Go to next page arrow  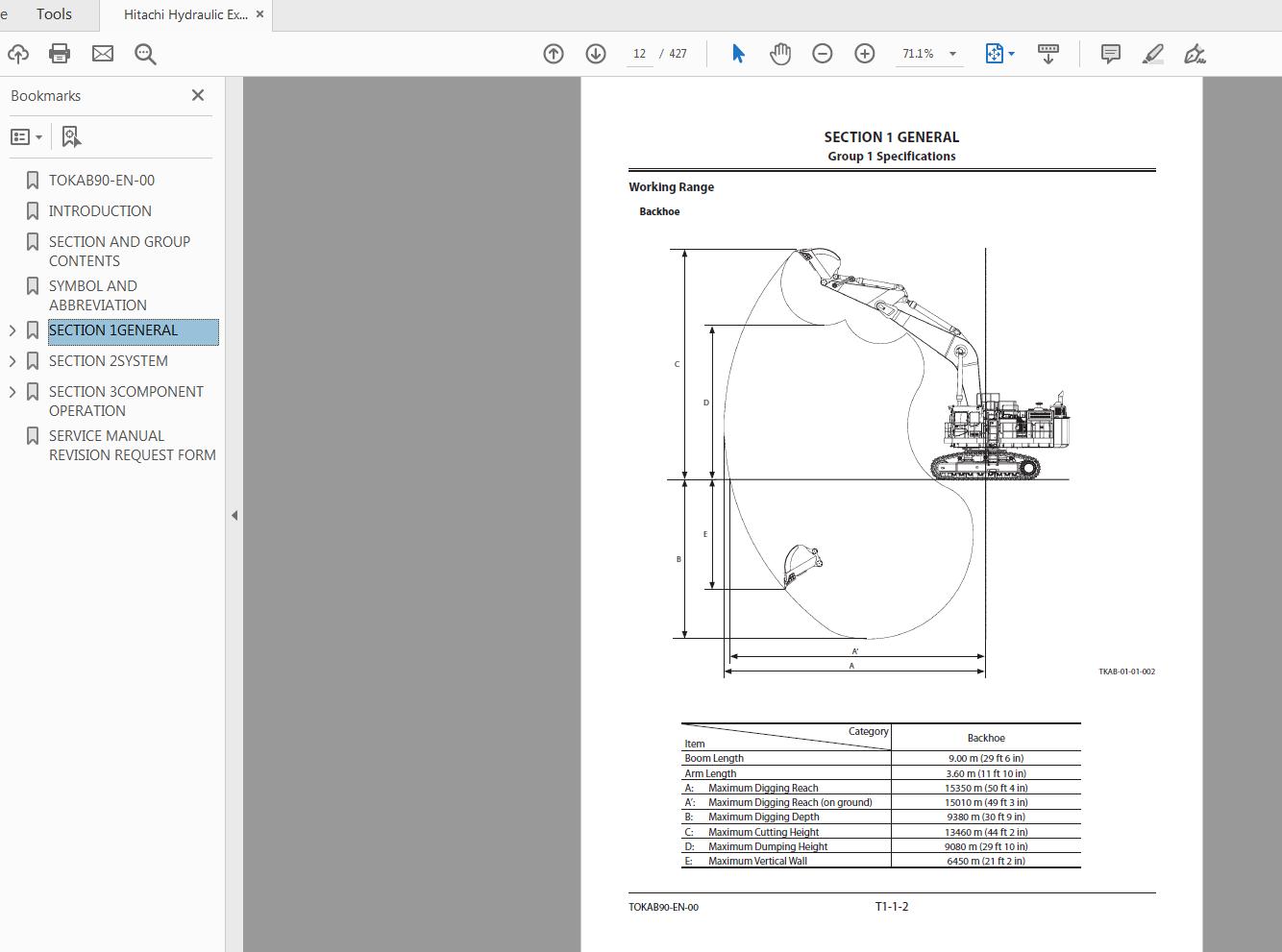(596, 54)
